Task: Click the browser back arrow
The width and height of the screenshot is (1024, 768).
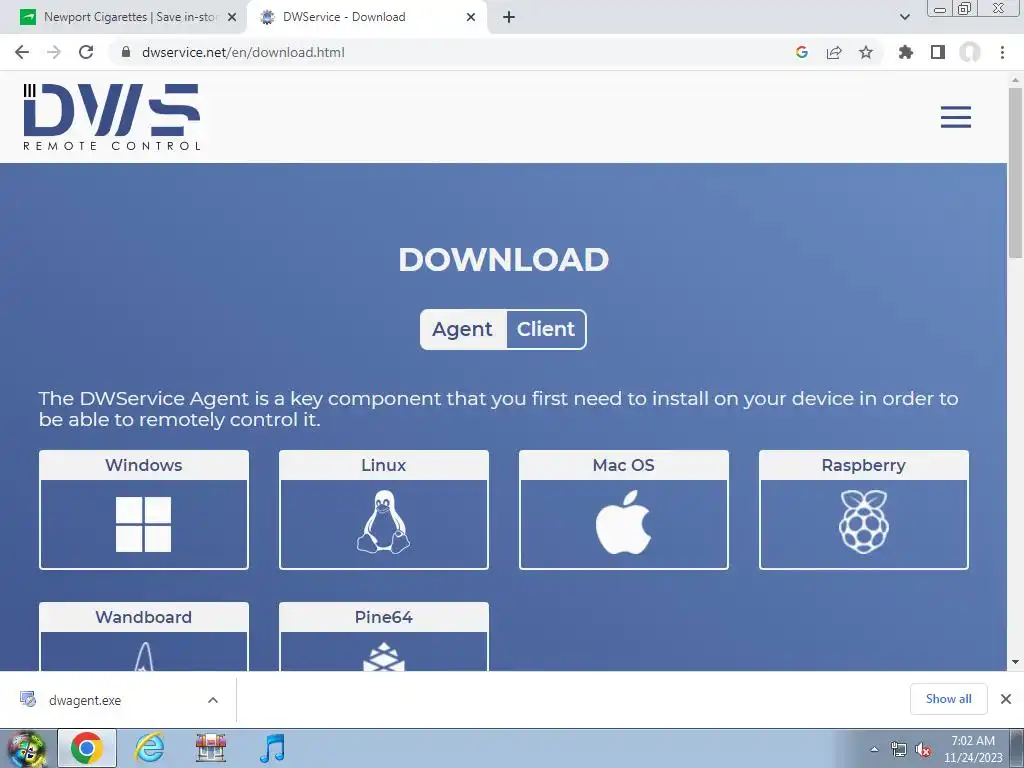Action: [x=22, y=52]
